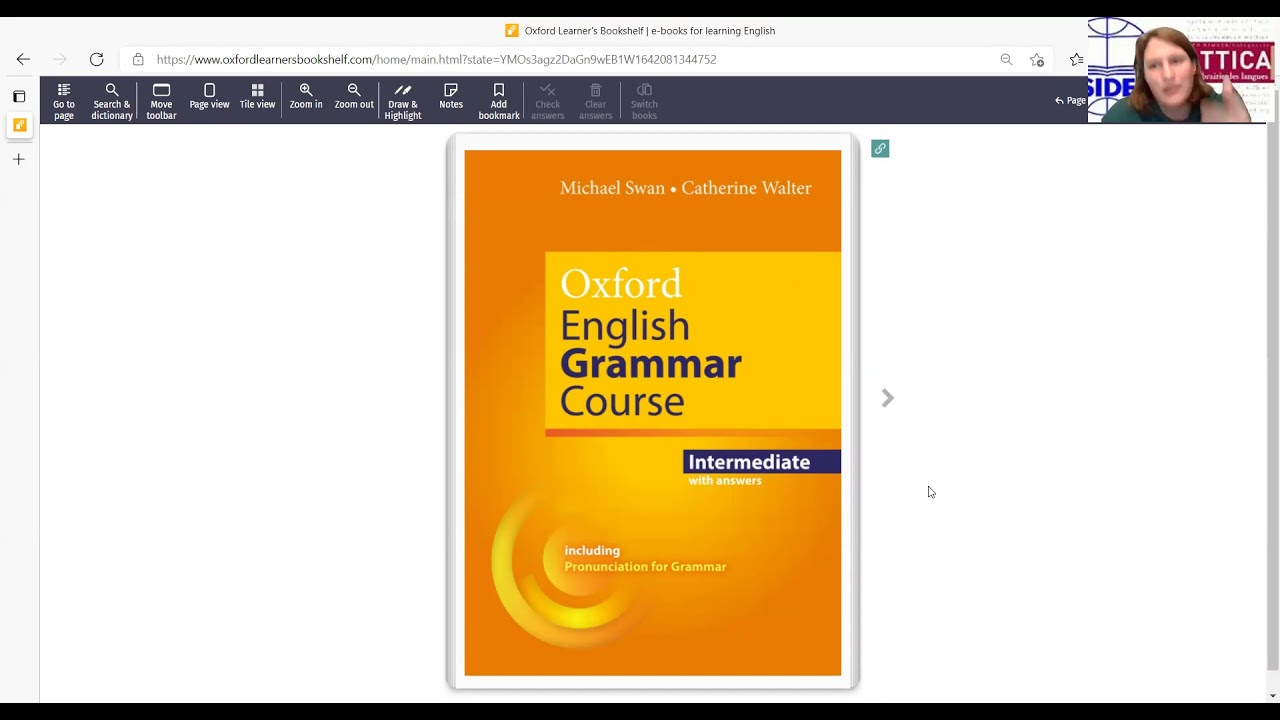Open the Go to page tool
The width and height of the screenshot is (1280, 720).
(64, 102)
